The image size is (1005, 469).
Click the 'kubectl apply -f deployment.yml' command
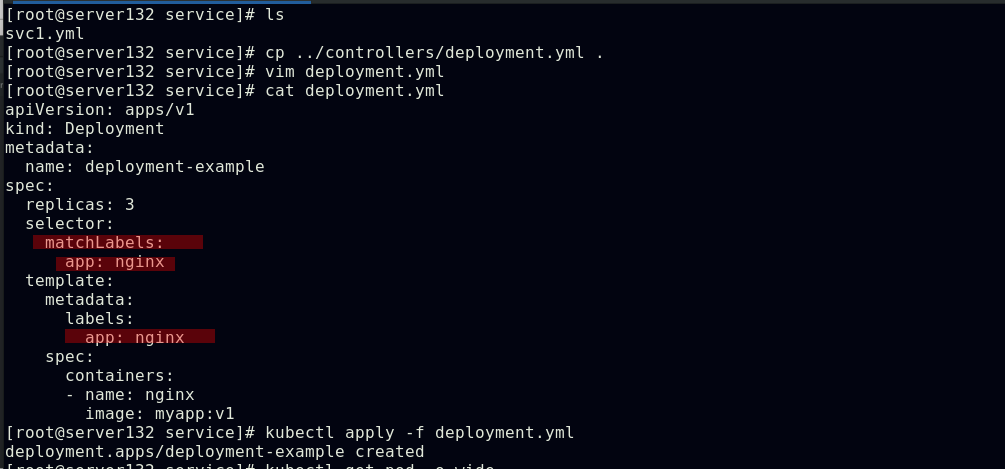tap(419, 433)
